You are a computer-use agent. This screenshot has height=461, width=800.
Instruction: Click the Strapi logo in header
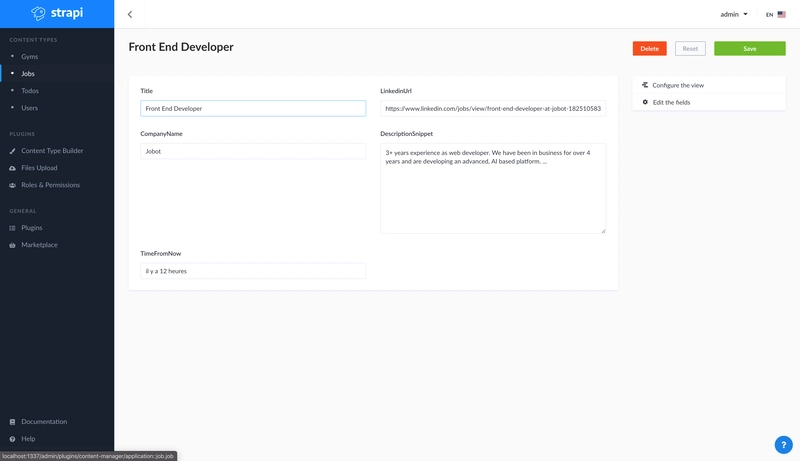pos(57,13)
